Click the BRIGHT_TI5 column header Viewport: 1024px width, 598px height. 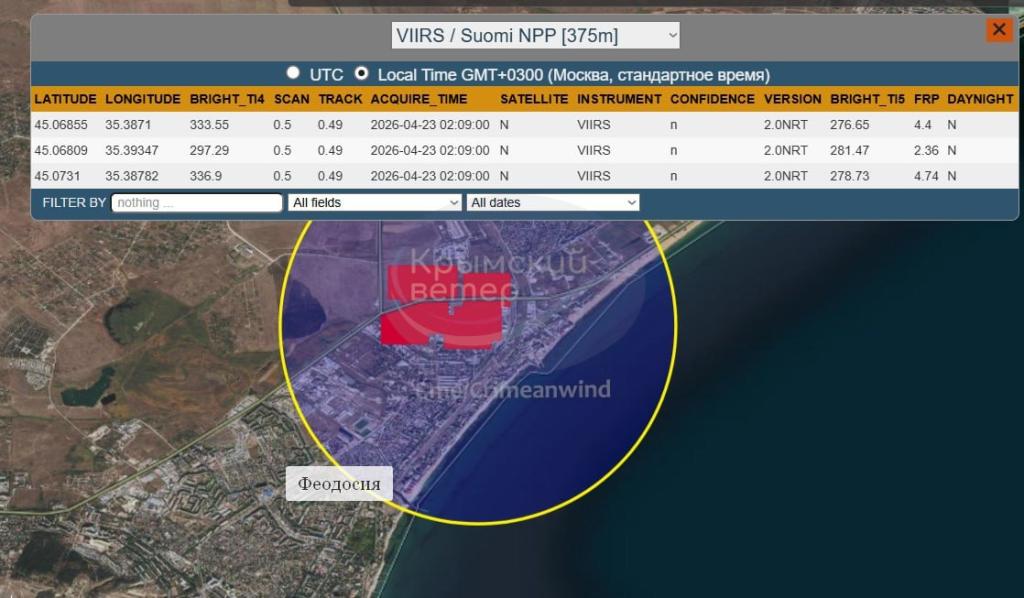866,99
